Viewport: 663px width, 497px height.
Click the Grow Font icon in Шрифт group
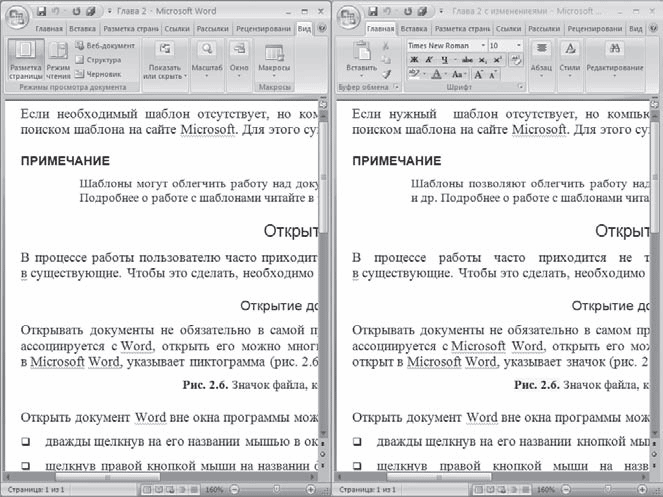click(x=479, y=74)
